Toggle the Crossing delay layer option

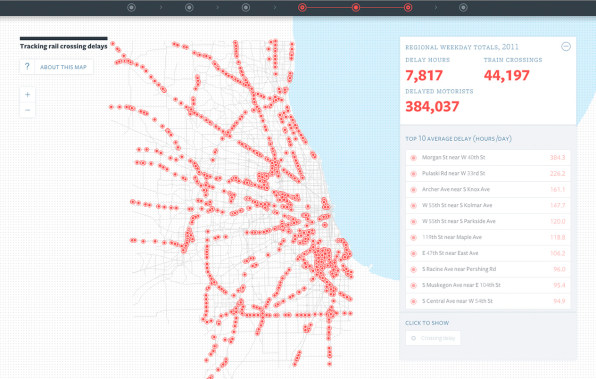point(433,338)
